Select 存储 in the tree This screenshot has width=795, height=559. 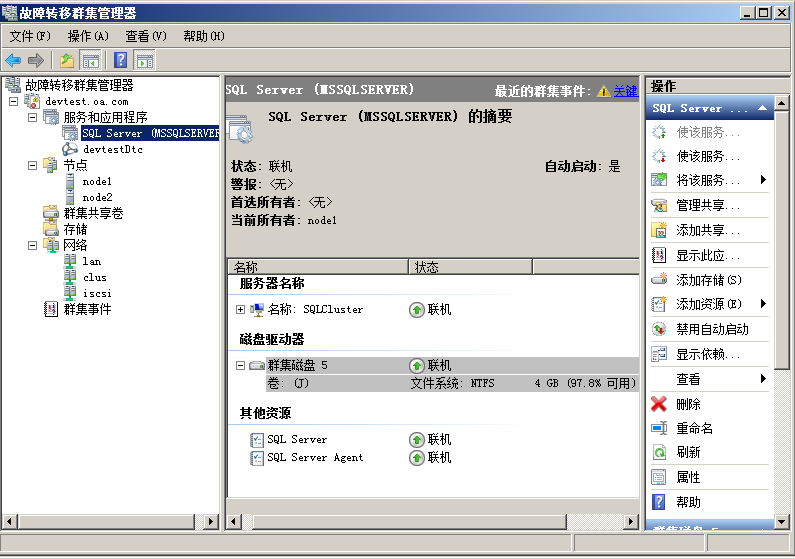click(x=75, y=230)
